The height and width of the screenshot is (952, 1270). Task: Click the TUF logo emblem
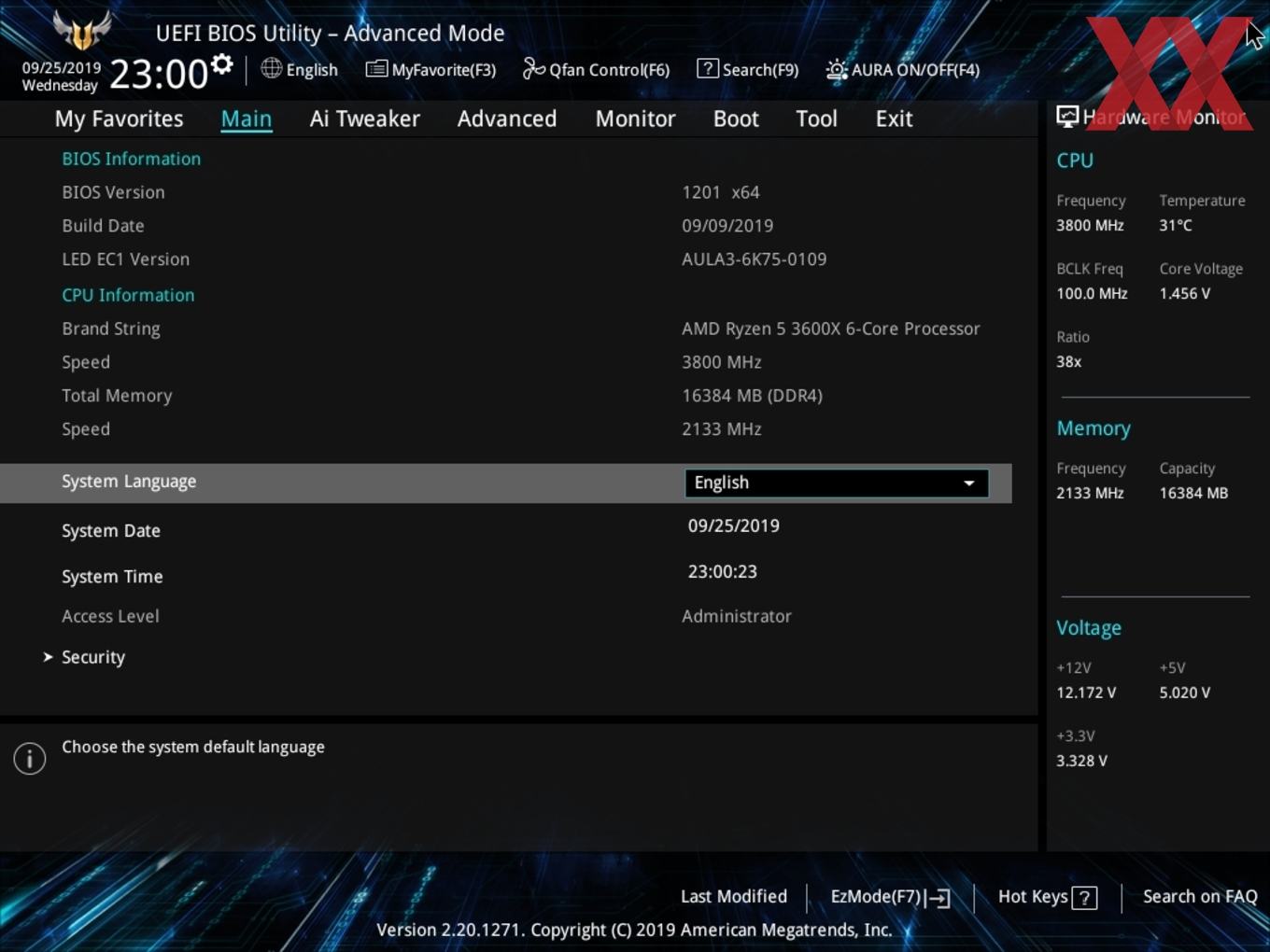click(x=82, y=31)
